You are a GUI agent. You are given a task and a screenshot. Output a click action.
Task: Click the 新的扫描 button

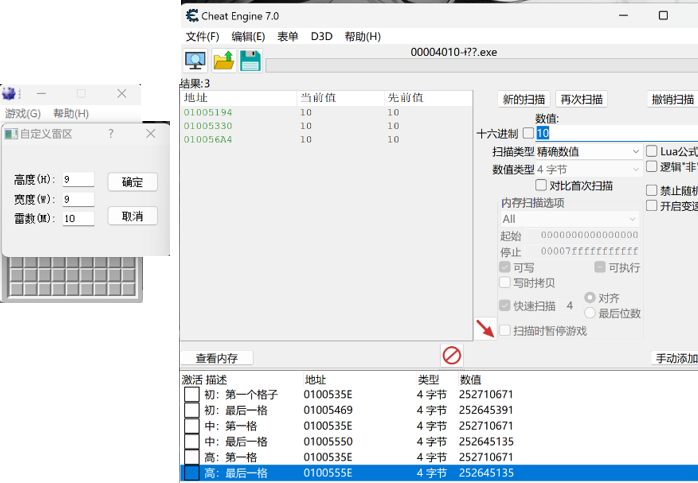coord(524,99)
